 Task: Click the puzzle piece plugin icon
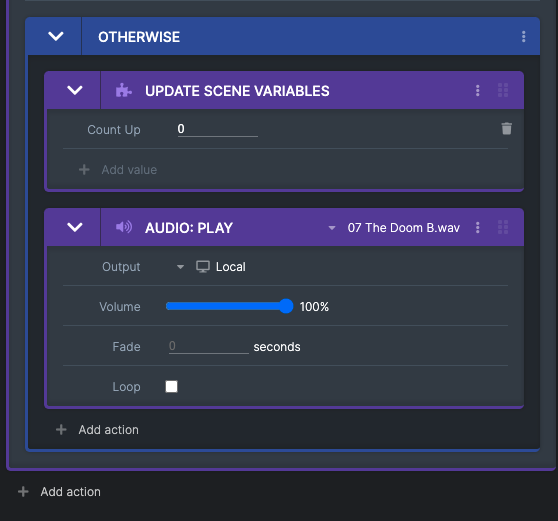123,90
